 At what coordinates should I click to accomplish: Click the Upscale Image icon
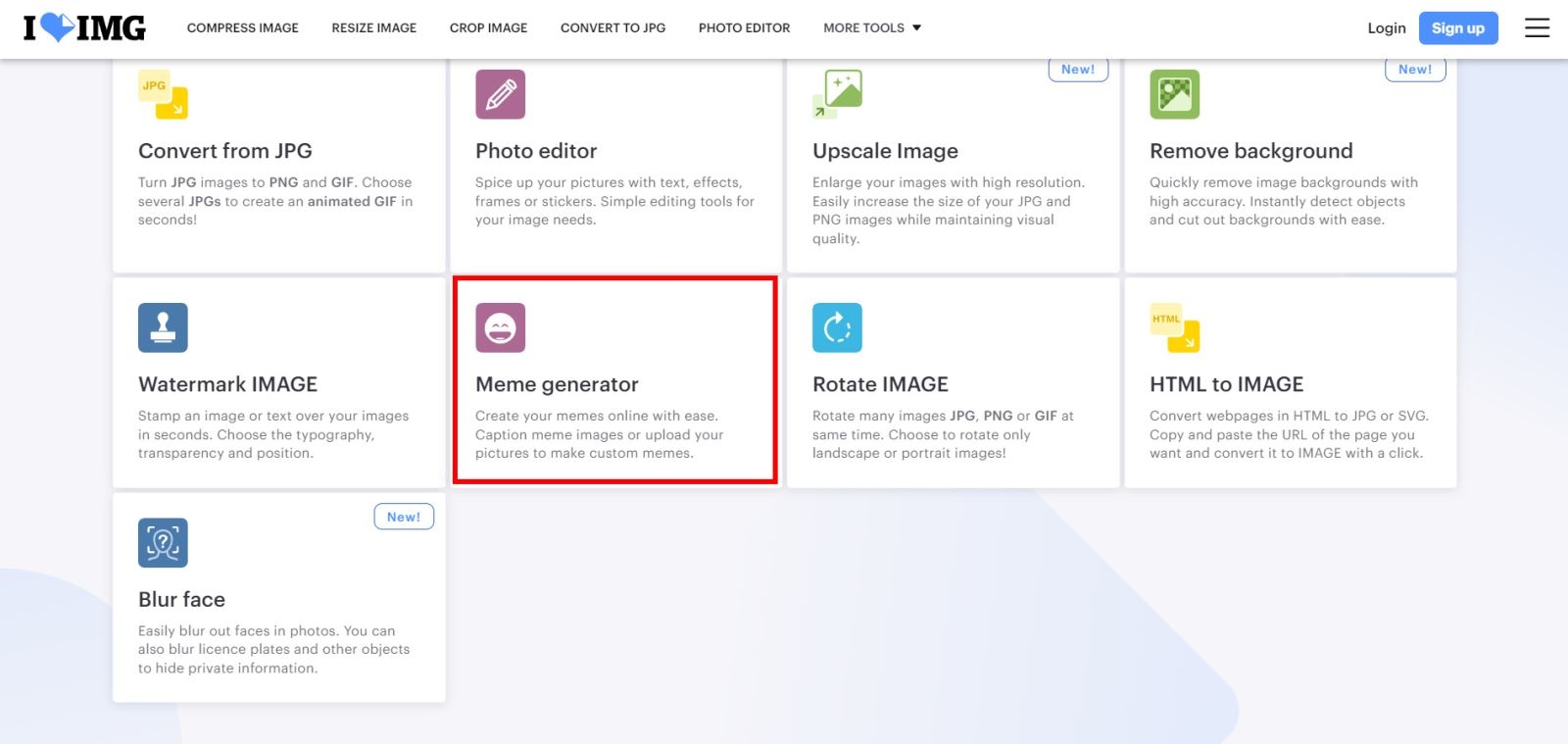click(838, 94)
